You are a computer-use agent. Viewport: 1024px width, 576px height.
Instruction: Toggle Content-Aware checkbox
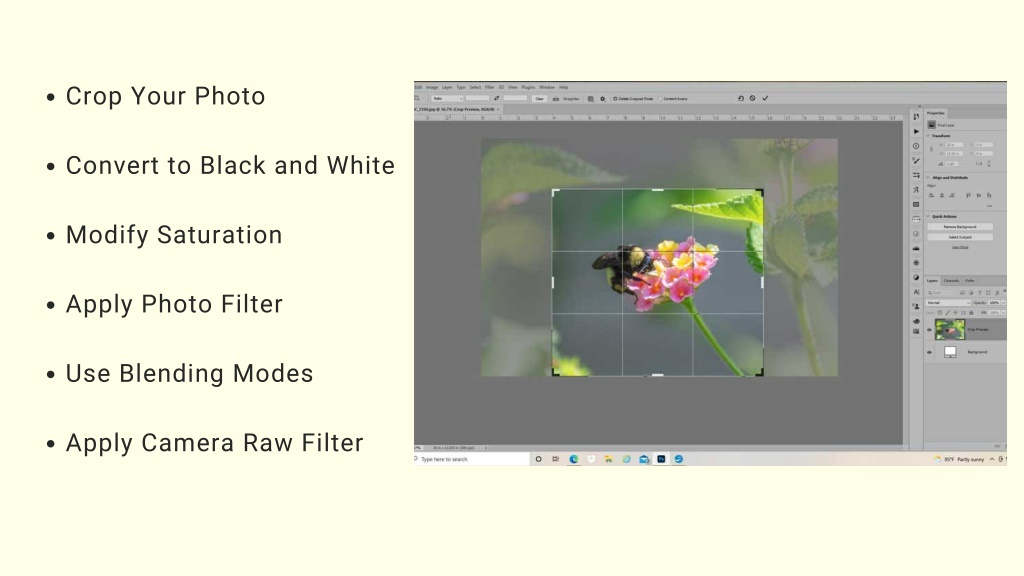point(660,99)
